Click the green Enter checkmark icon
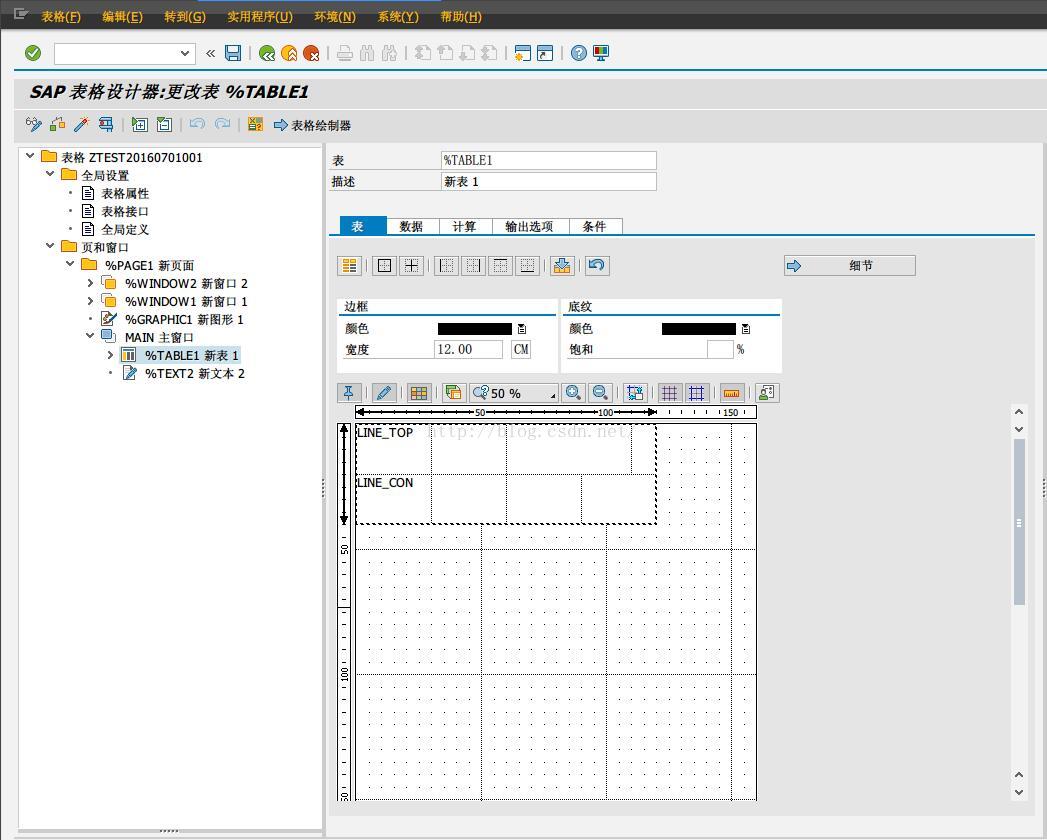This screenshot has height=840, width=1047. coord(33,53)
